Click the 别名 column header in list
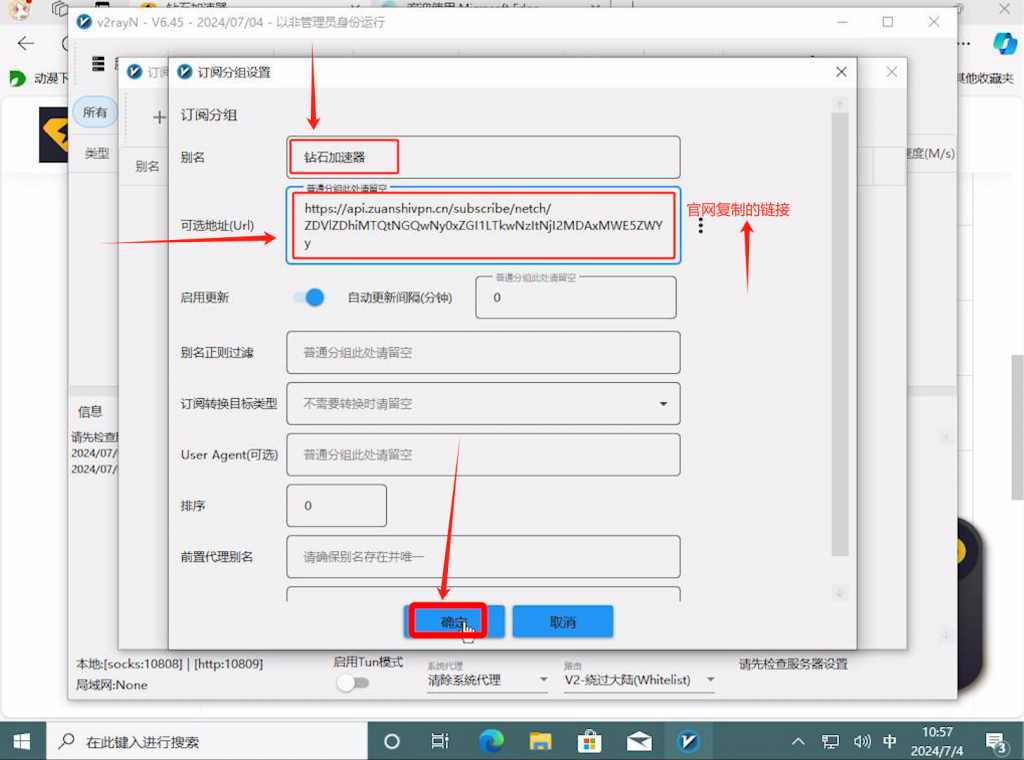The width and height of the screenshot is (1024, 760). pyautogui.click(x=147, y=166)
